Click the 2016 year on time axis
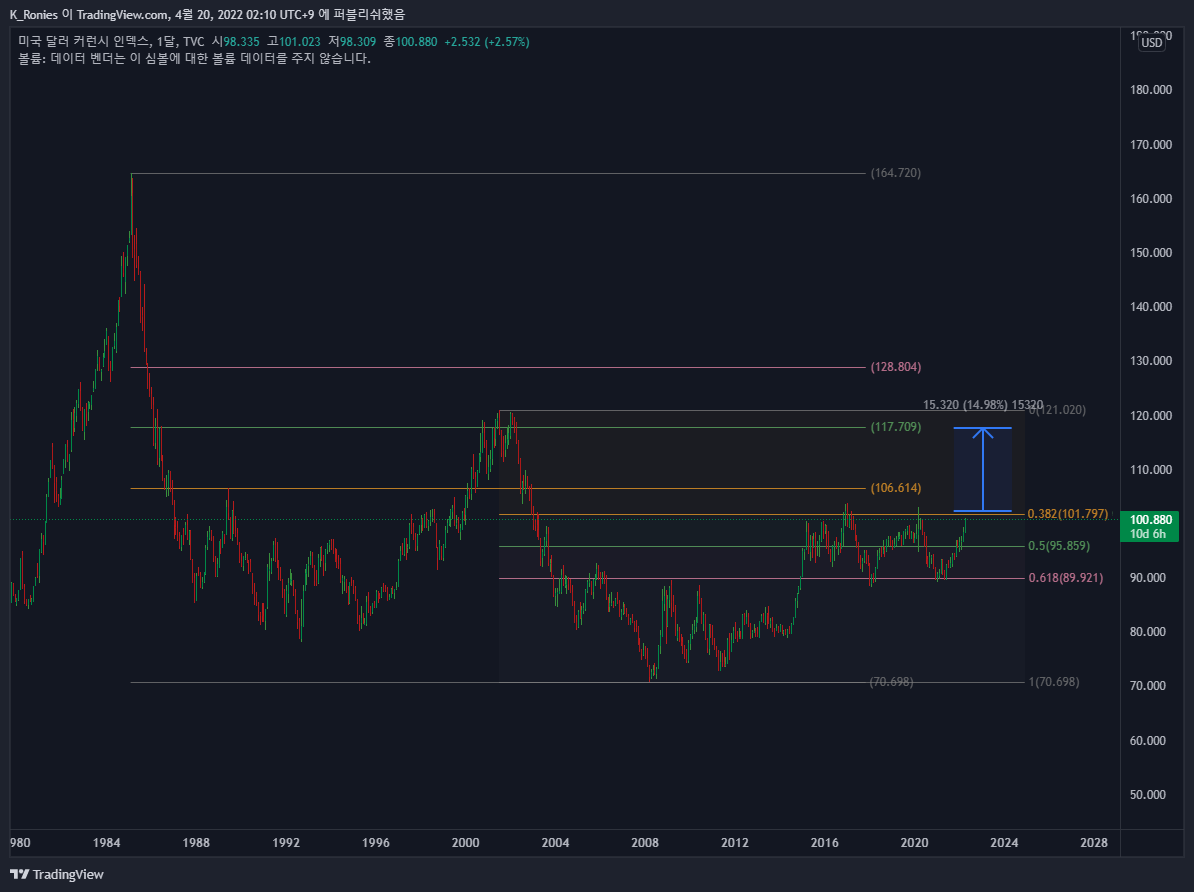This screenshot has width=1194, height=892. (x=825, y=842)
